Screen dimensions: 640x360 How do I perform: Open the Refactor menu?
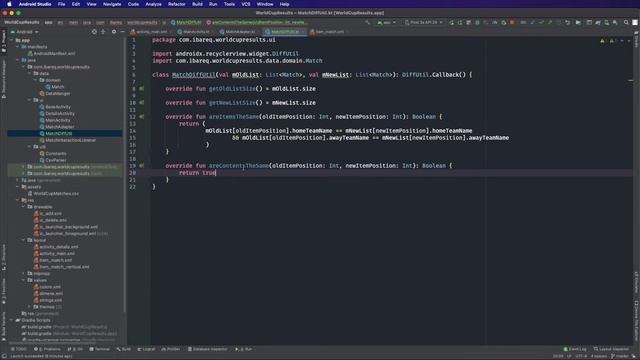pos(177,4)
